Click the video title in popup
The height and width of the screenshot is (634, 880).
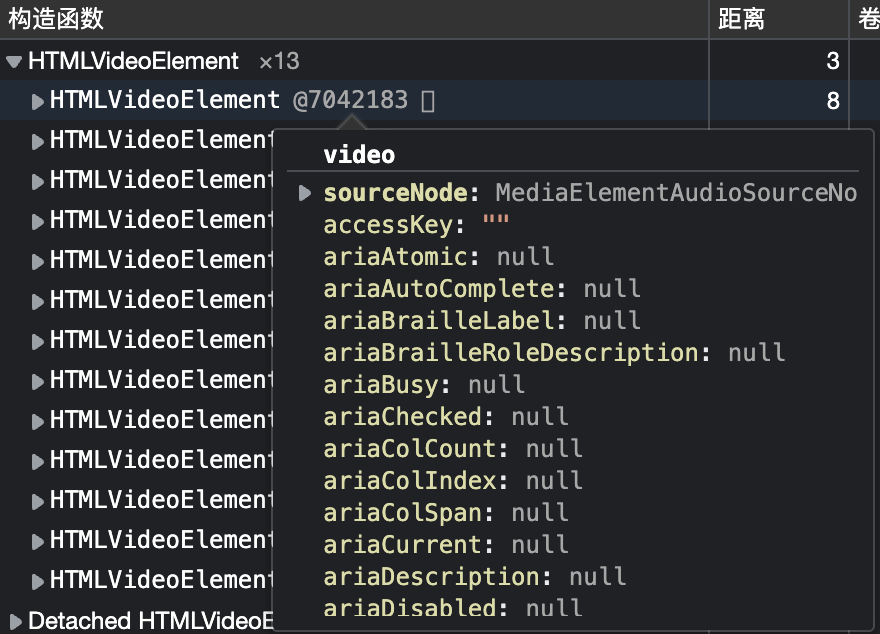click(x=359, y=155)
